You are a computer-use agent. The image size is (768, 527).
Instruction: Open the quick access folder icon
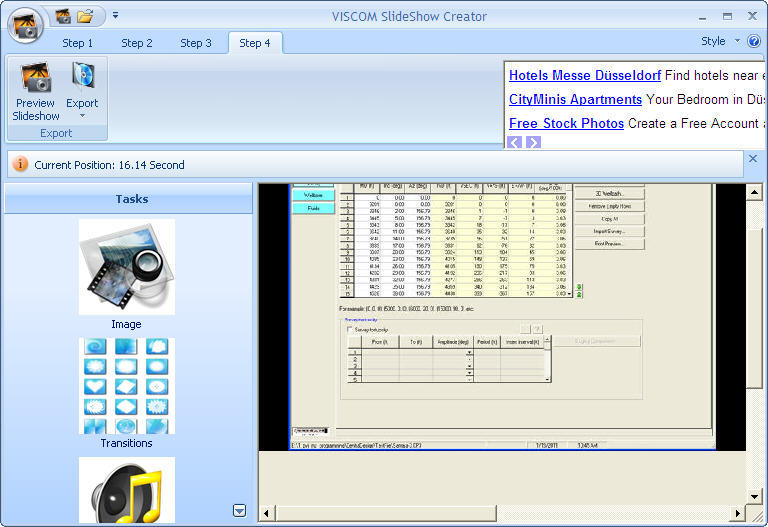coord(85,16)
